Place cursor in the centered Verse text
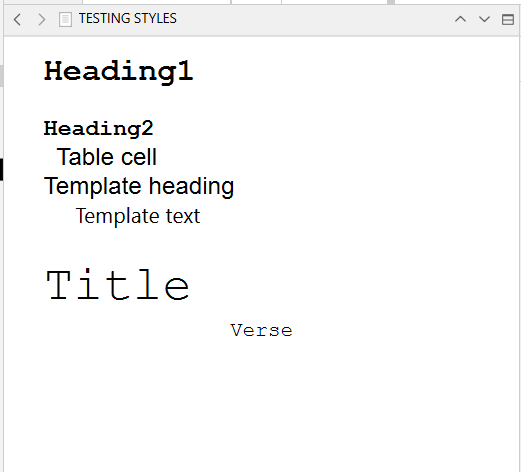The width and height of the screenshot is (521, 472). pyautogui.click(x=261, y=330)
